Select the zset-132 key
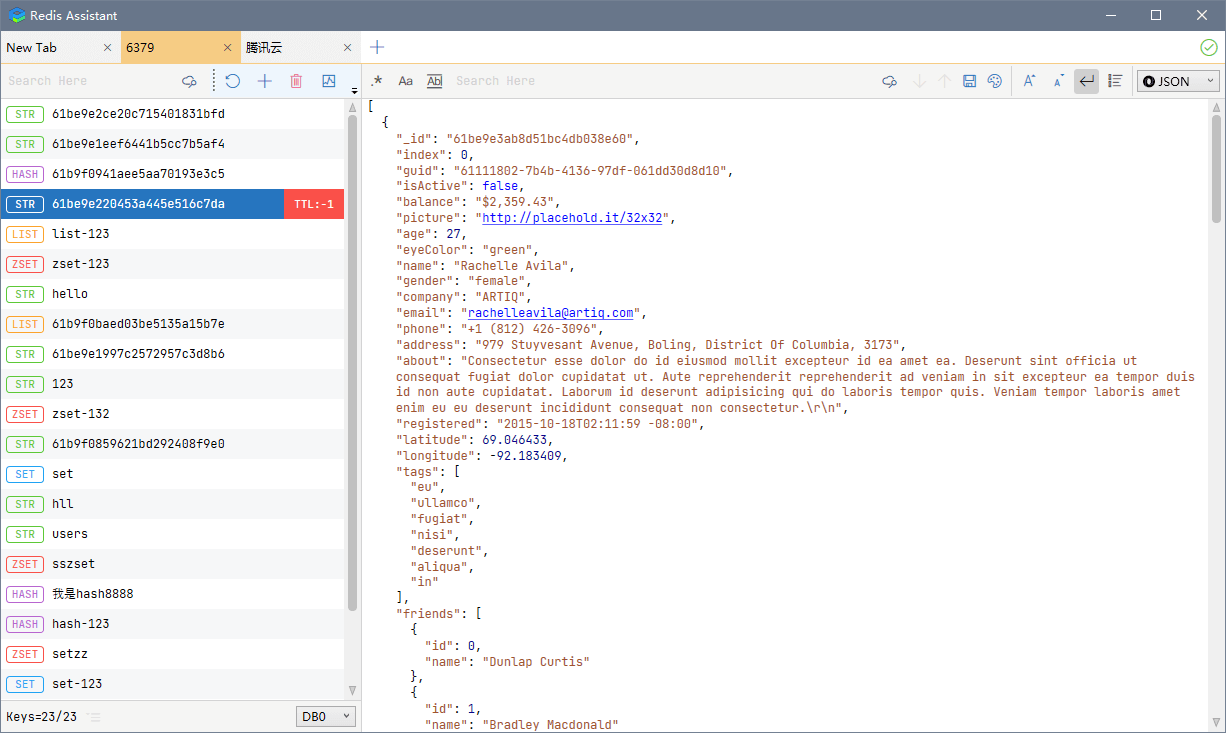 172,414
